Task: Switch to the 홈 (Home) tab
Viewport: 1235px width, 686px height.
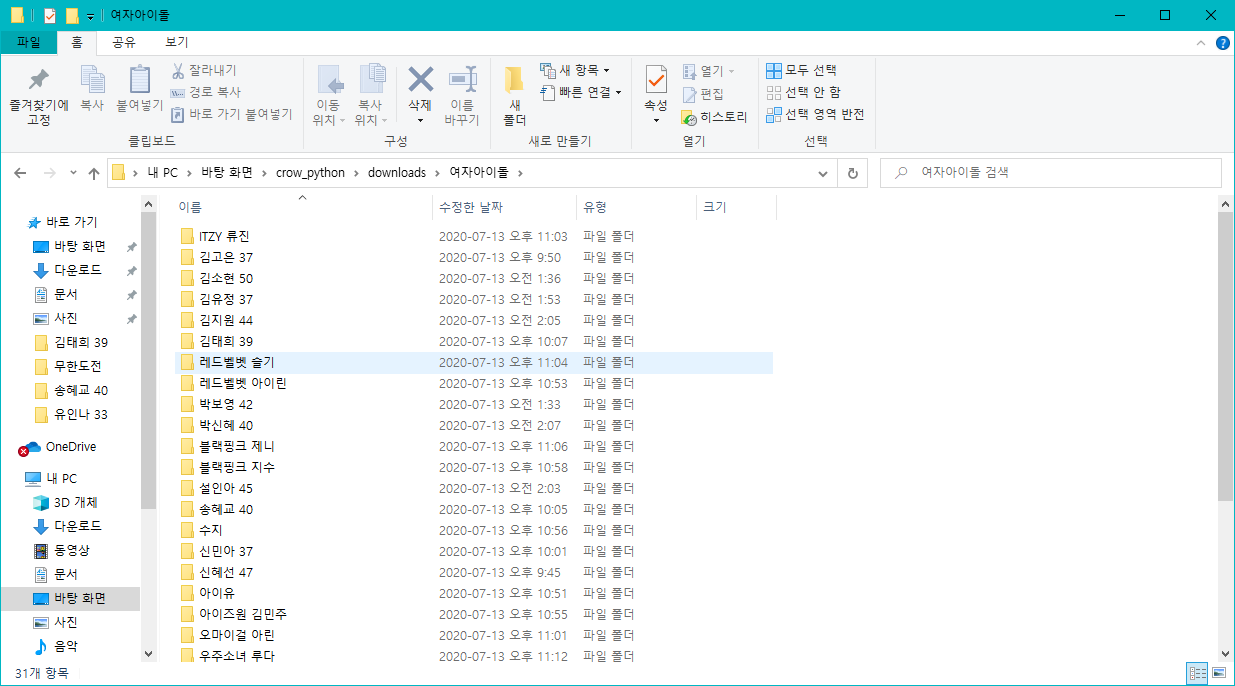Action: (76, 43)
